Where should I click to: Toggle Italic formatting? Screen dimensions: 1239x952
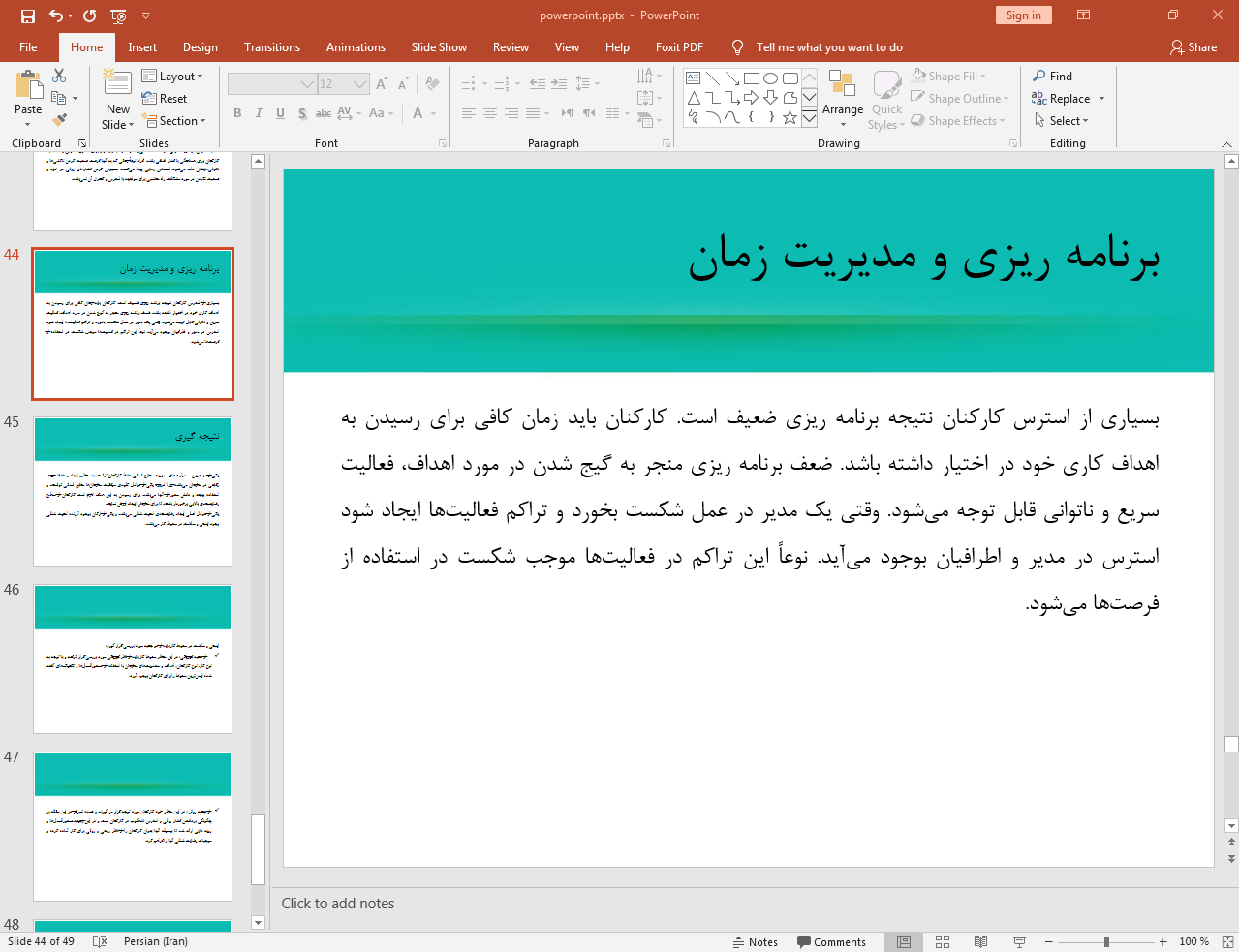pos(259,113)
